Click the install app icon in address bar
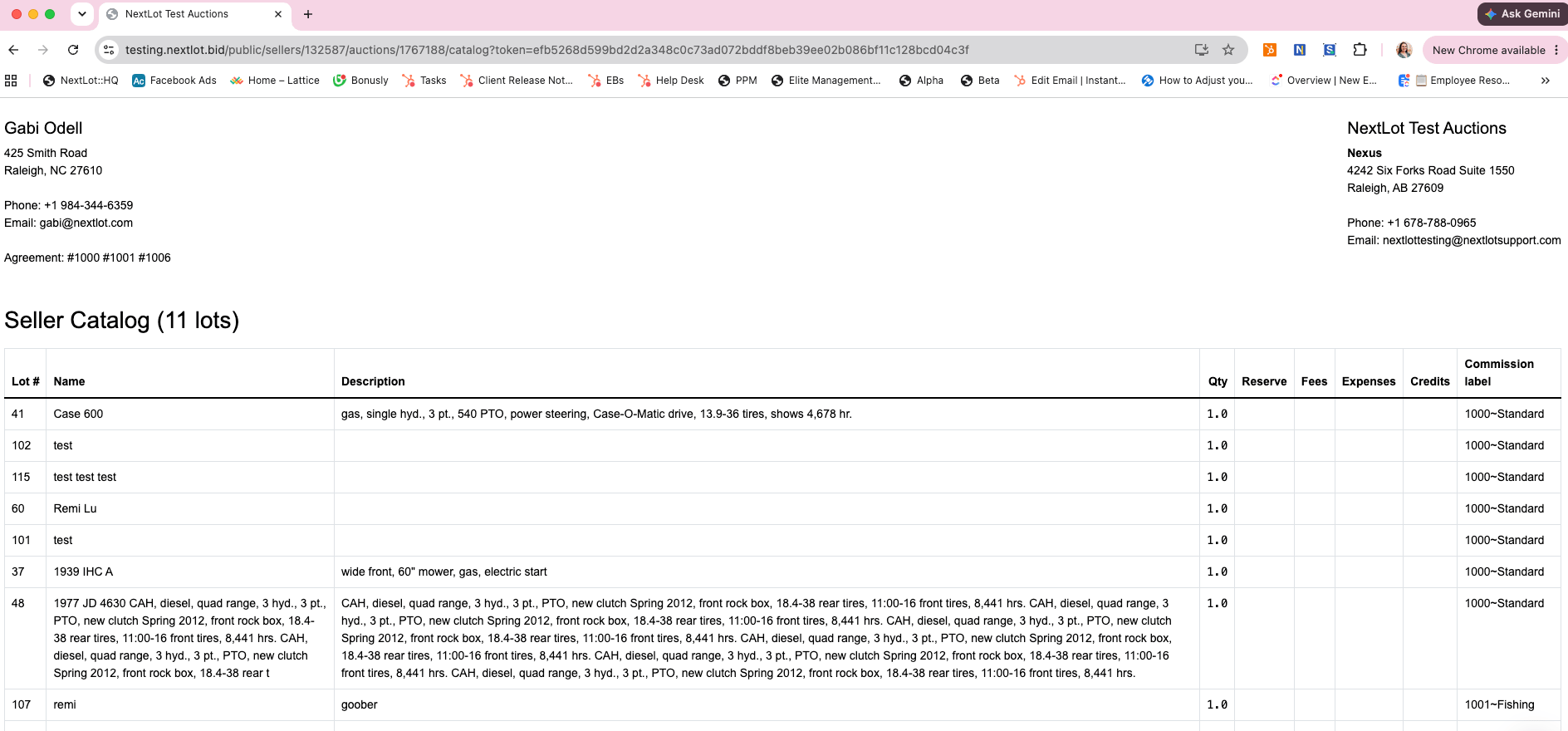The image size is (1568, 731). [1201, 50]
